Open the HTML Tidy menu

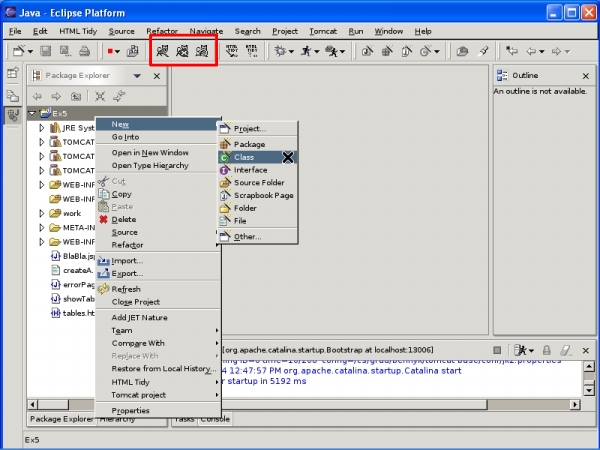tap(78, 31)
